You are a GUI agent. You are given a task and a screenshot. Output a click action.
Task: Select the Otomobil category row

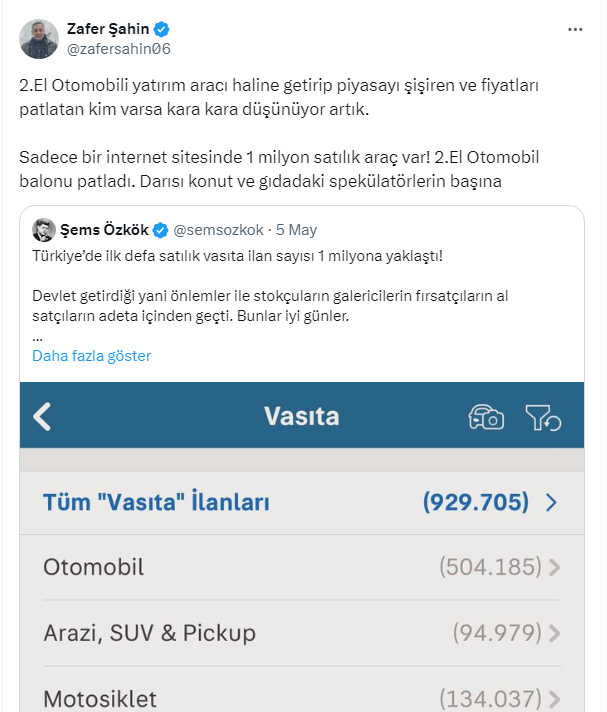[x=94, y=568]
